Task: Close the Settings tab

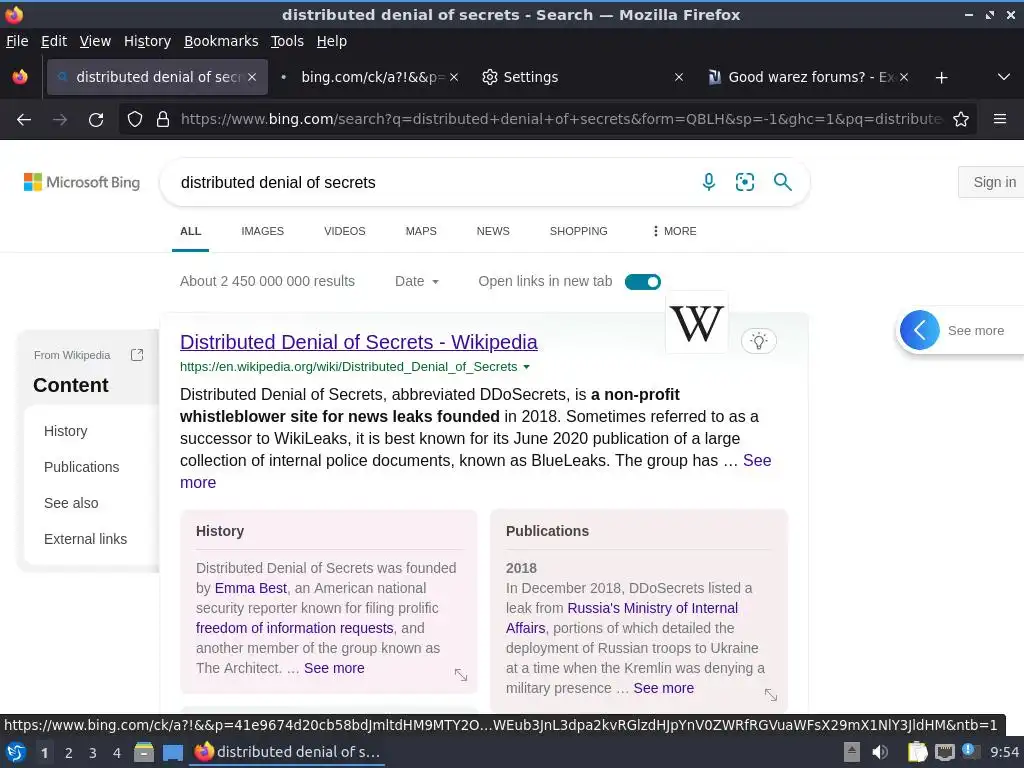Action: coord(679,77)
